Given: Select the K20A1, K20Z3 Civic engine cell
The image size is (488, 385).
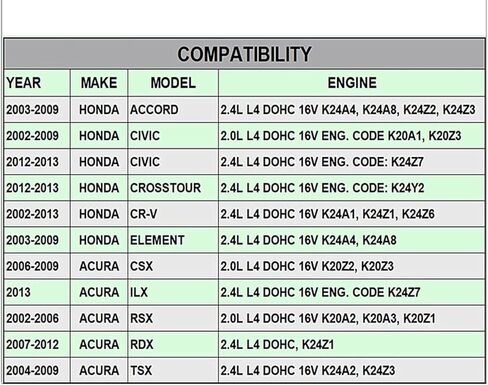Looking at the screenshot, I should [352, 136].
